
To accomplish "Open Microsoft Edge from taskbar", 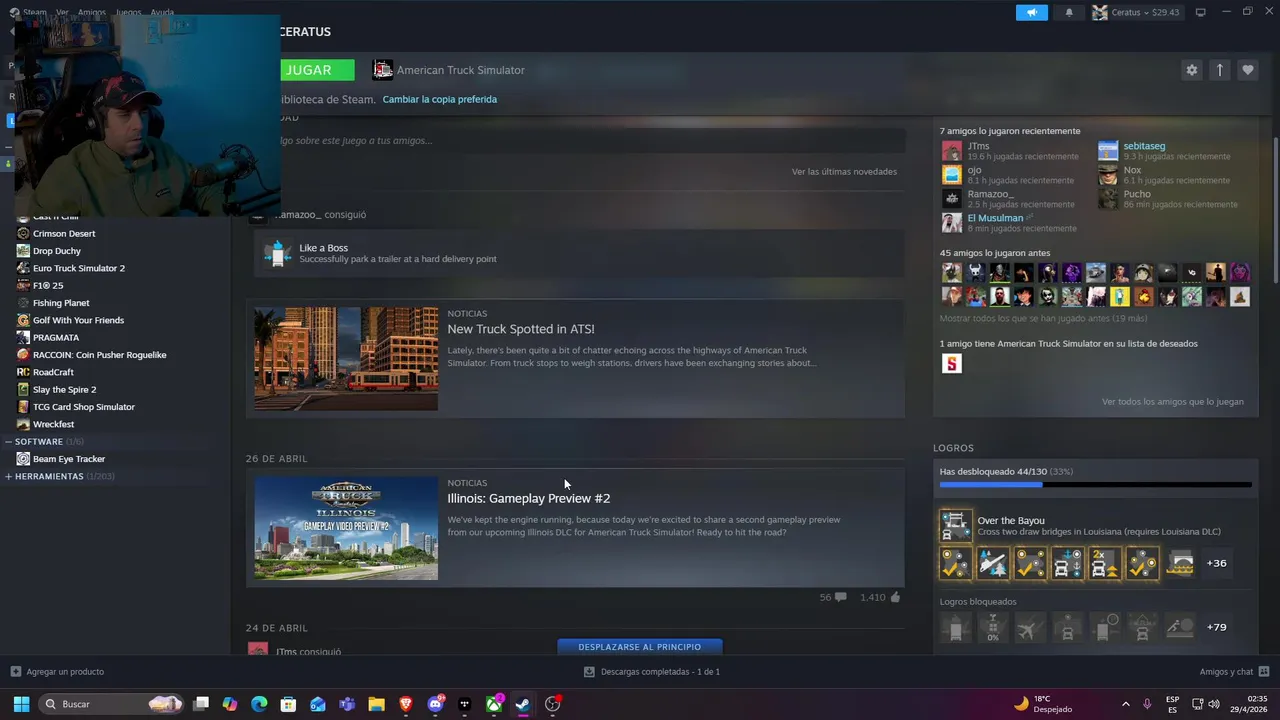I will (259, 704).
